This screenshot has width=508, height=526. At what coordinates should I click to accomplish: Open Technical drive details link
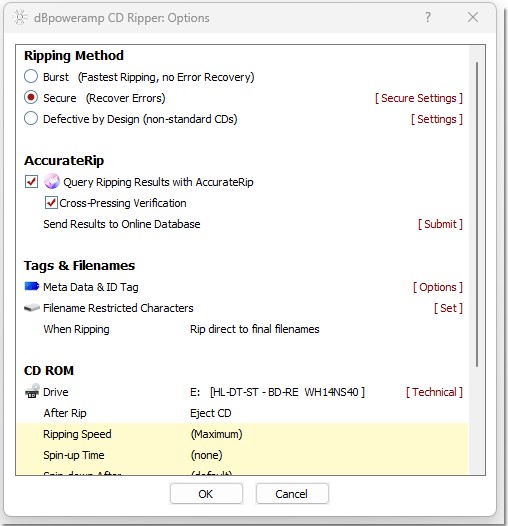coord(434,392)
